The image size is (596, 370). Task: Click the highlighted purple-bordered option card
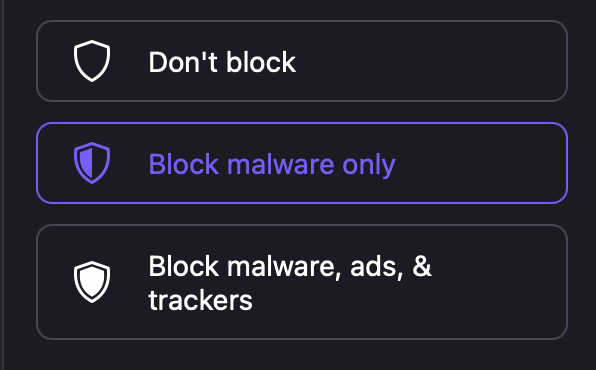coord(302,163)
